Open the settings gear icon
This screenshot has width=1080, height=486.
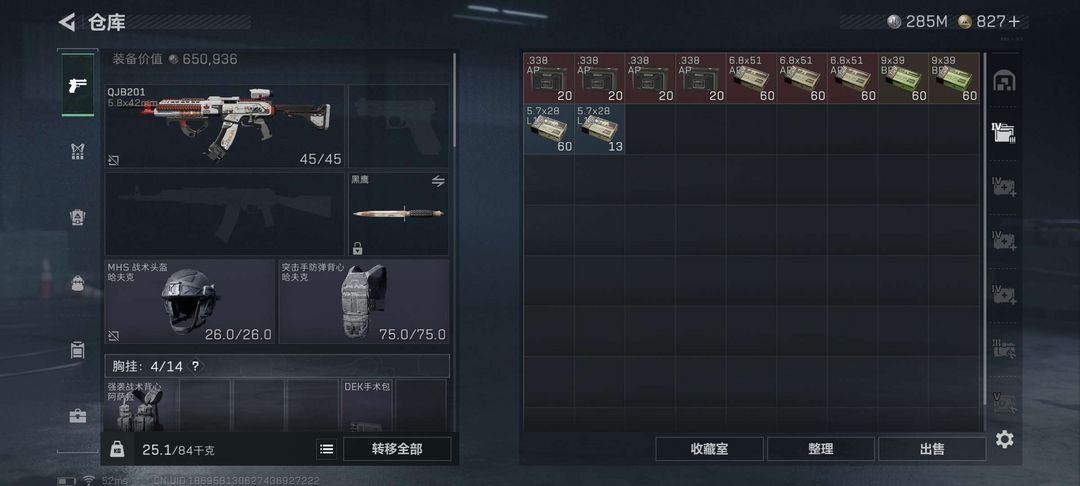(x=1004, y=439)
